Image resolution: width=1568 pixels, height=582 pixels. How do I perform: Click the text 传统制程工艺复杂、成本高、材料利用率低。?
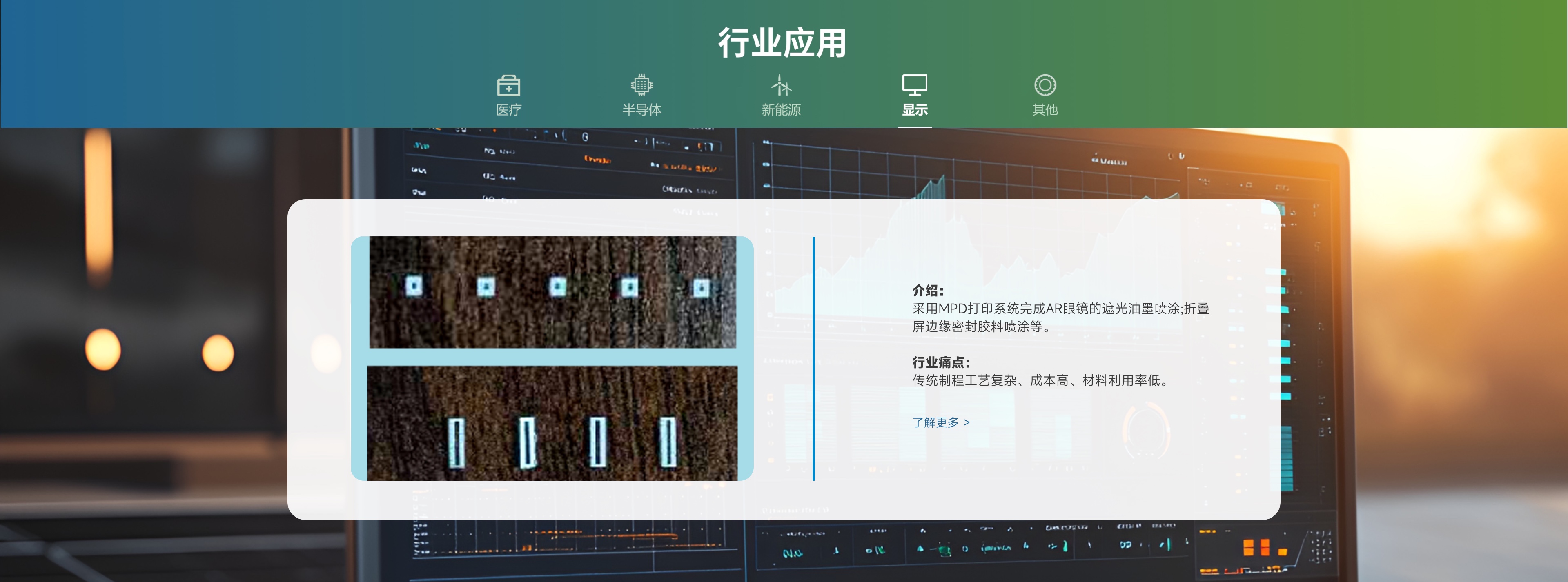(1040, 381)
